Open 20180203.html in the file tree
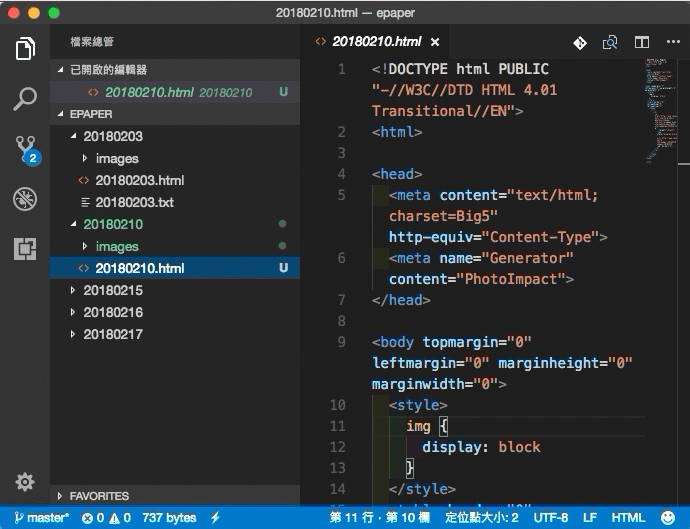 coord(175,180)
